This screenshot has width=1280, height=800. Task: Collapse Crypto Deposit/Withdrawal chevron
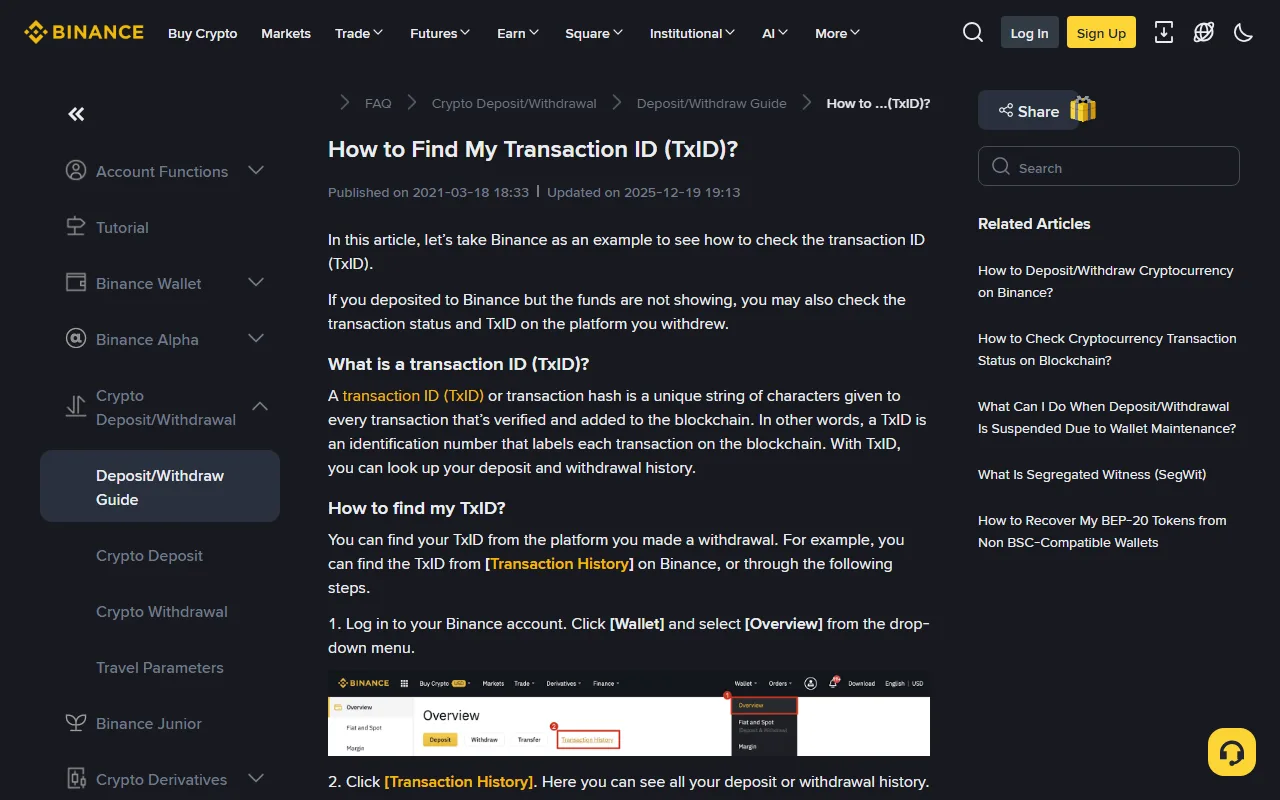[260, 407]
